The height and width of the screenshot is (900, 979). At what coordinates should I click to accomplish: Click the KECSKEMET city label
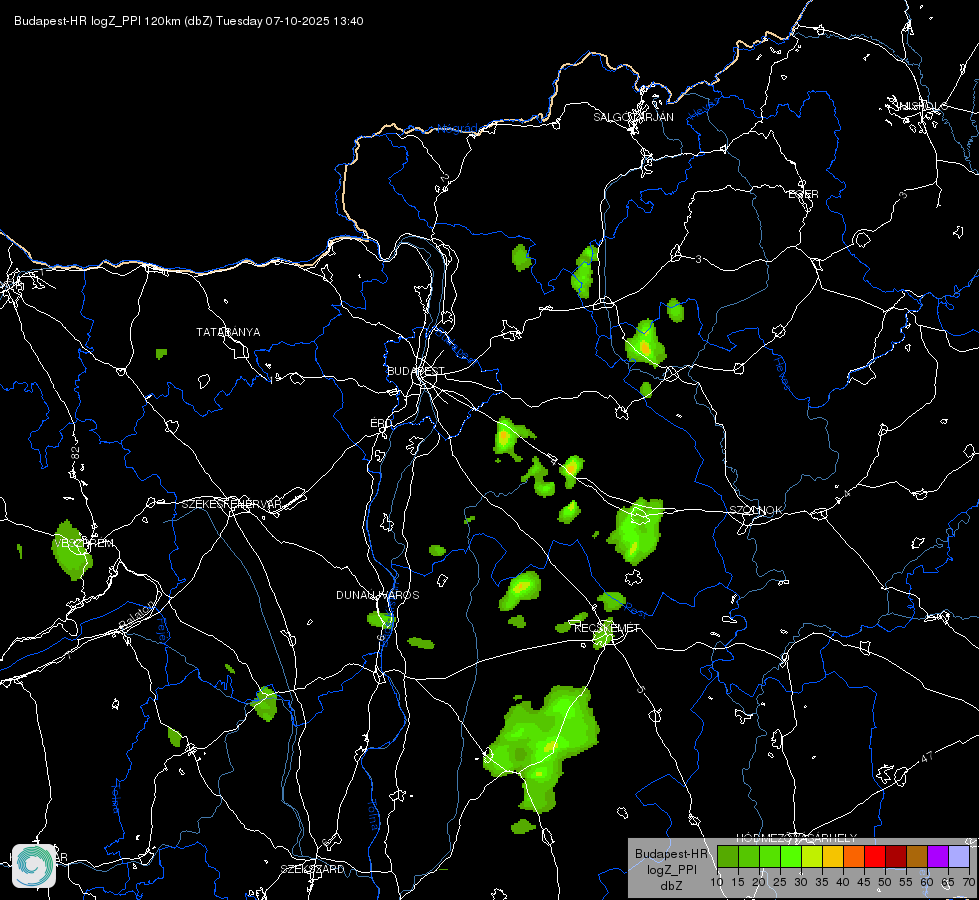[607, 628]
